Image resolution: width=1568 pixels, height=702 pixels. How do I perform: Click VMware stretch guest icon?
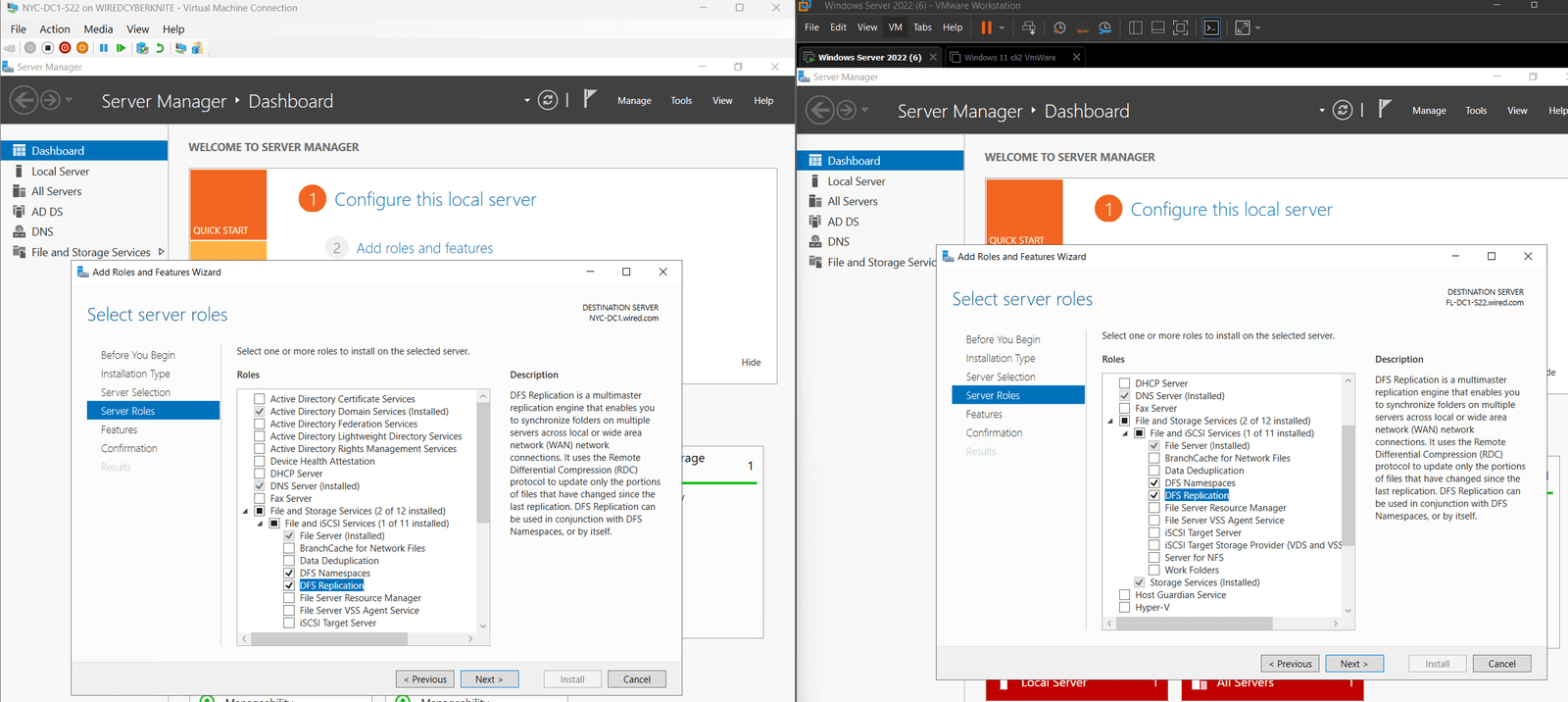click(1243, 27)
